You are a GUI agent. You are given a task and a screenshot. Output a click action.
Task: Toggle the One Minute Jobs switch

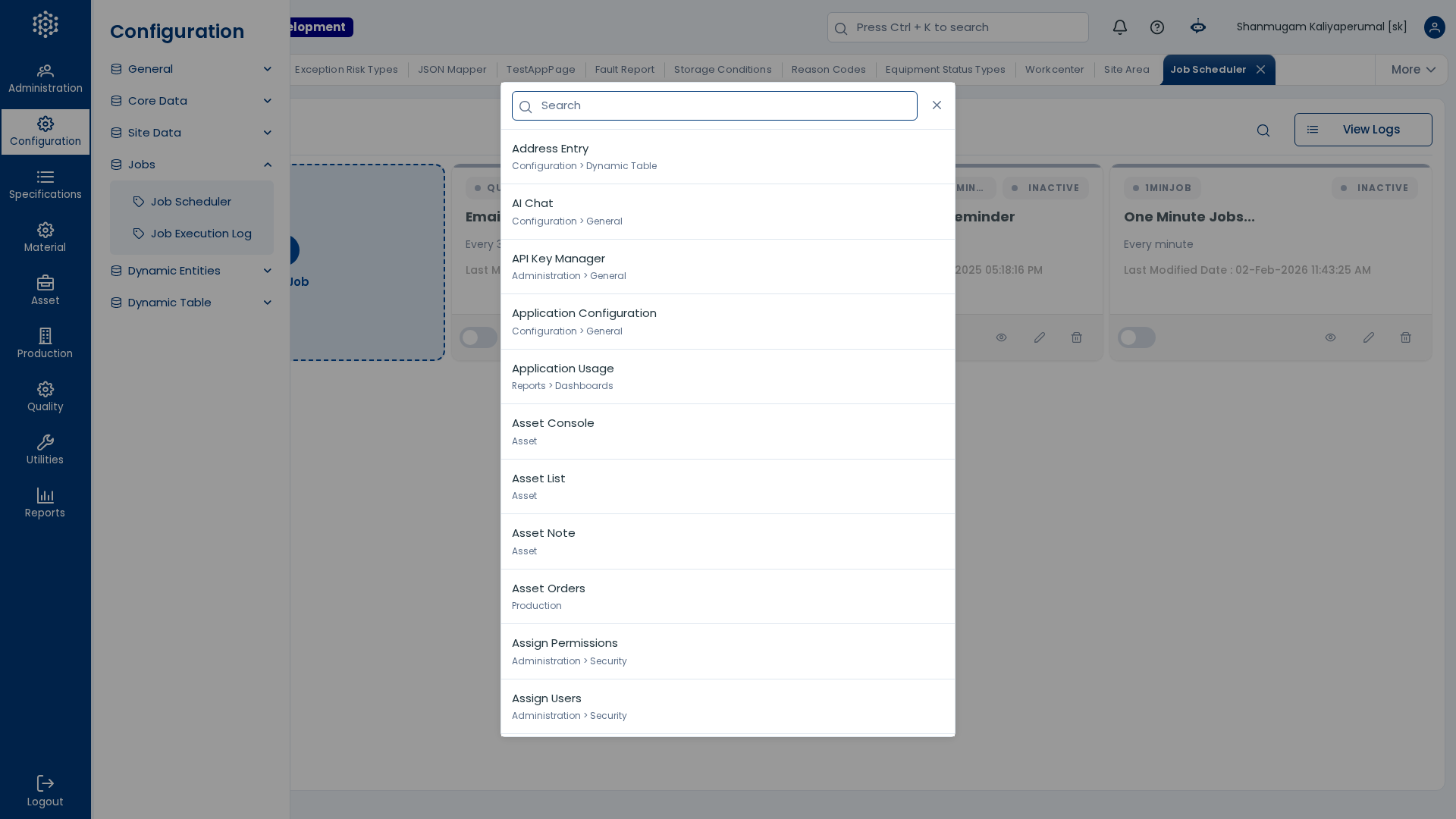tap(1137, 337)
